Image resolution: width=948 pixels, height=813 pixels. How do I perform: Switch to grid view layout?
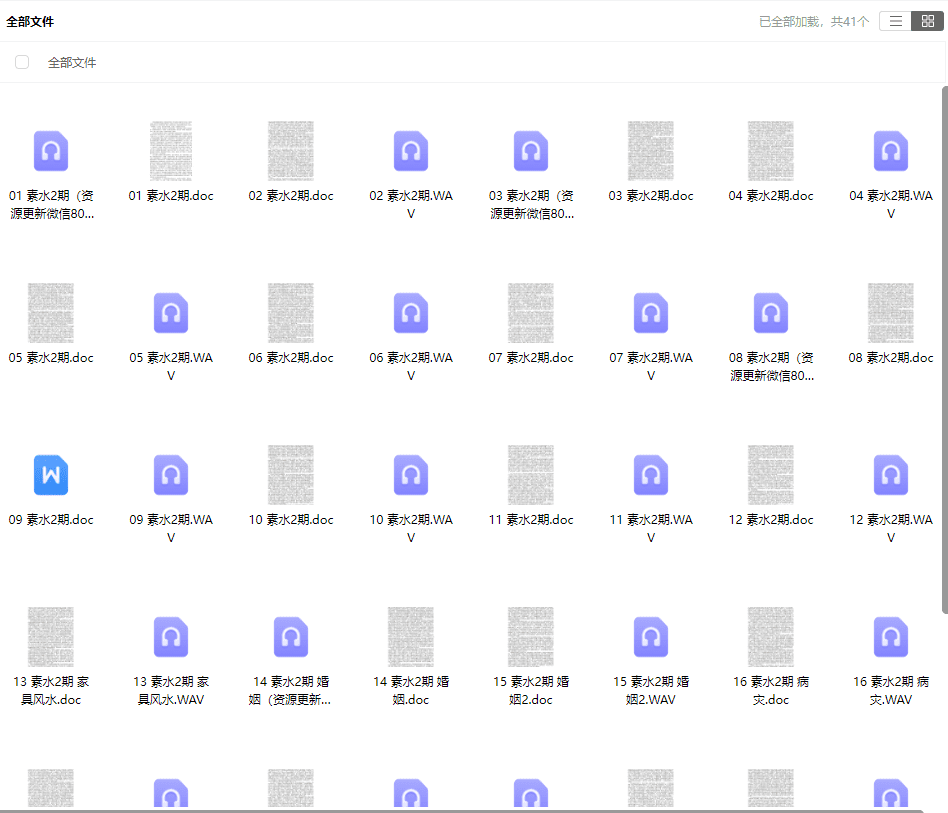(x=927, y=21)
